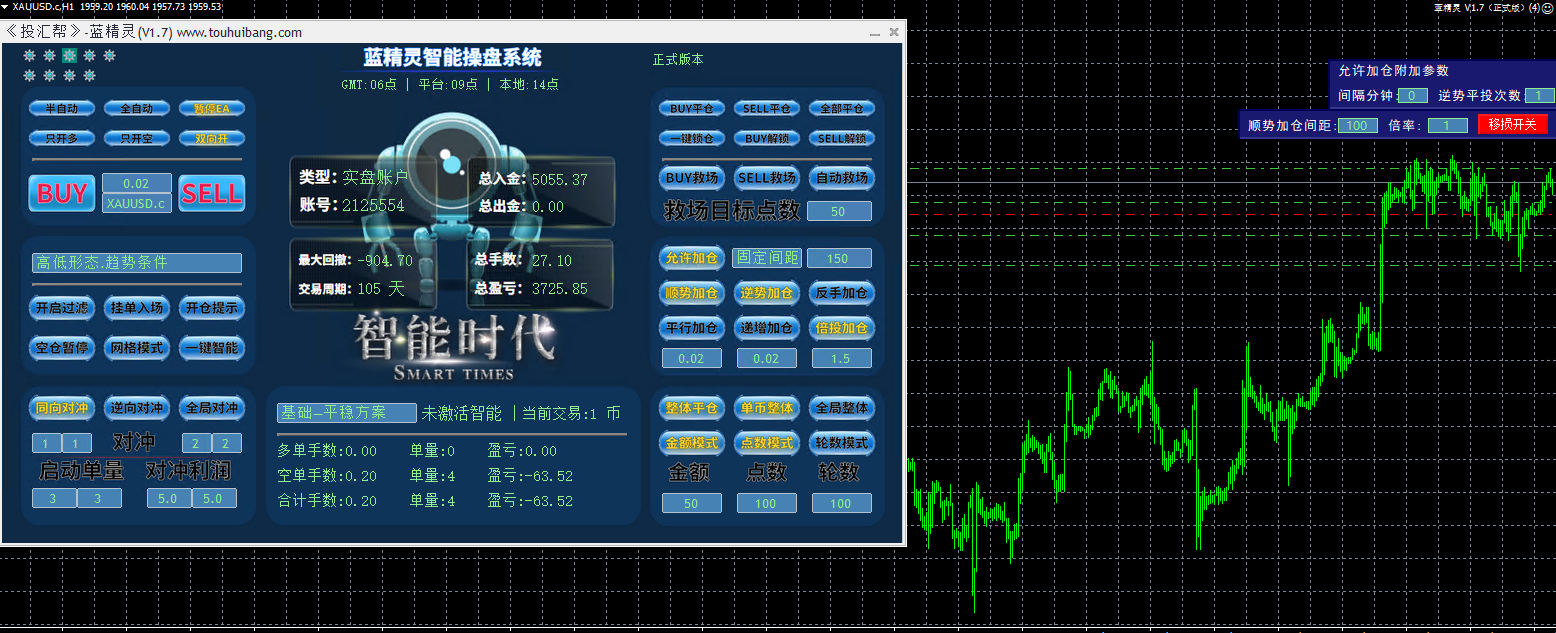Click the 逆向对冲 button

pos(137,408)
